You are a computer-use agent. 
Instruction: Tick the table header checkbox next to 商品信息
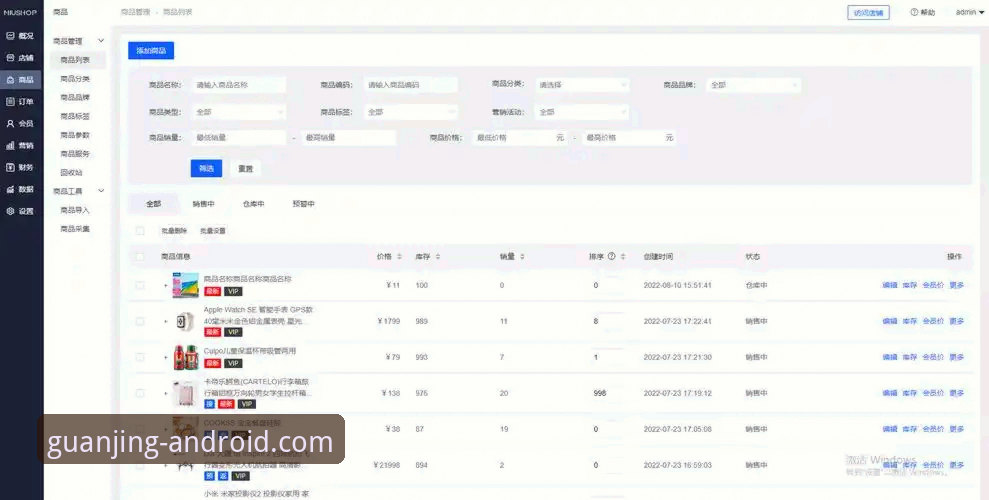point(140,257)
